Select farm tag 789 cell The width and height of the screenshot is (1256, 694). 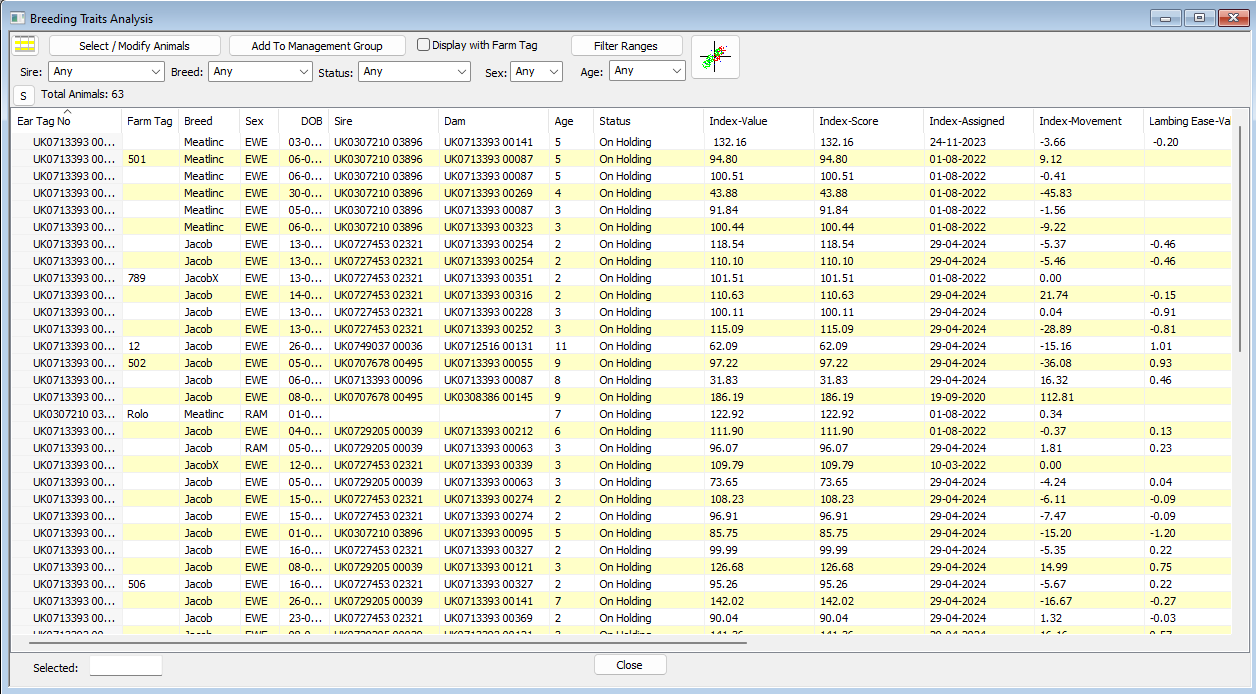pos(150,278)
